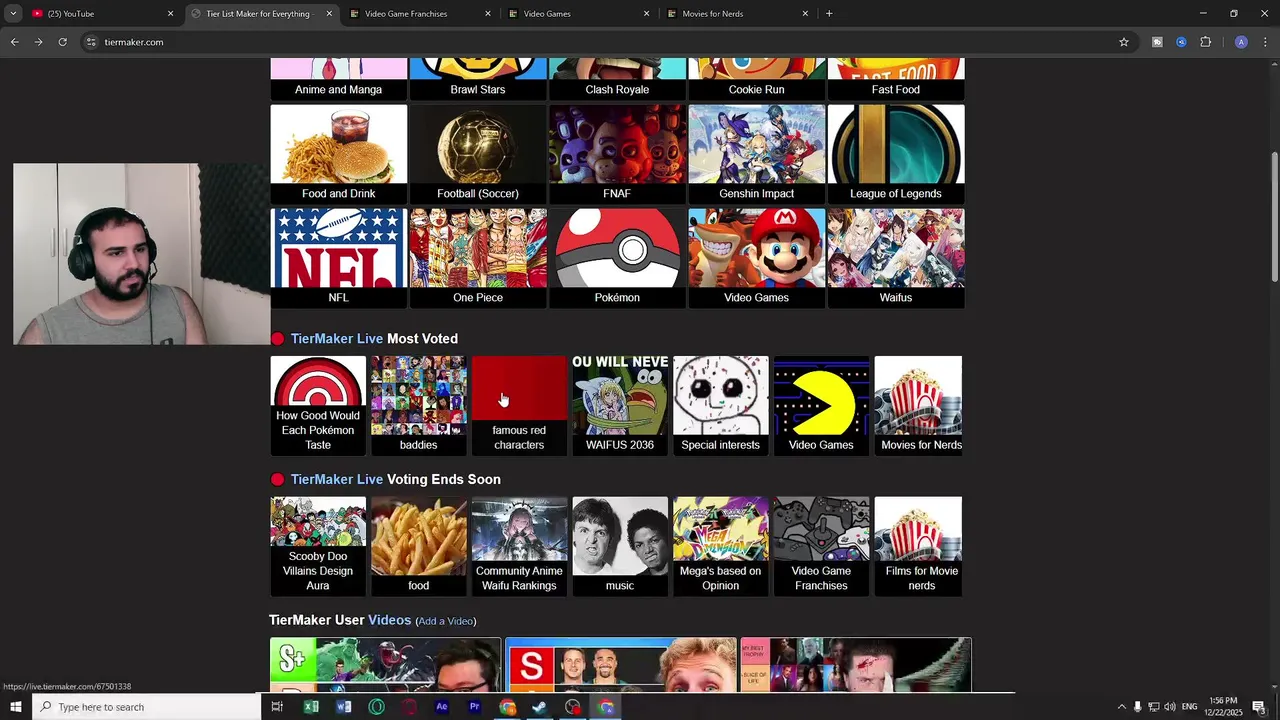The height and width of the screenshot is (720, 1280).
Task: Open the famous red characters tier list
Action: [x=519, y=405]
